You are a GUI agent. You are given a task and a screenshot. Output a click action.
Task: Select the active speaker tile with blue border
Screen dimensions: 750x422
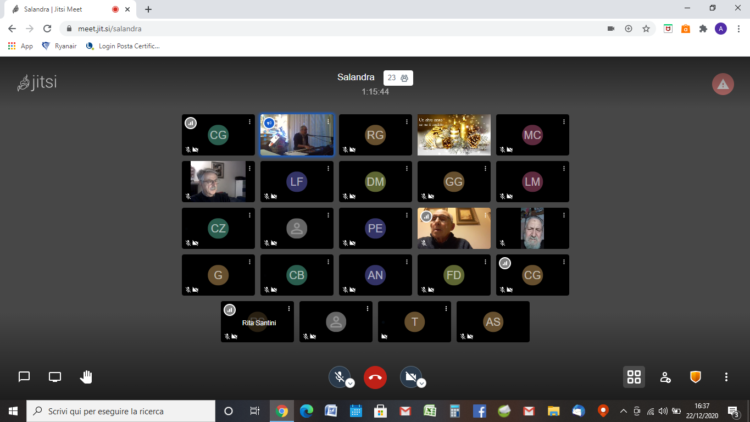tap(297, 135)
